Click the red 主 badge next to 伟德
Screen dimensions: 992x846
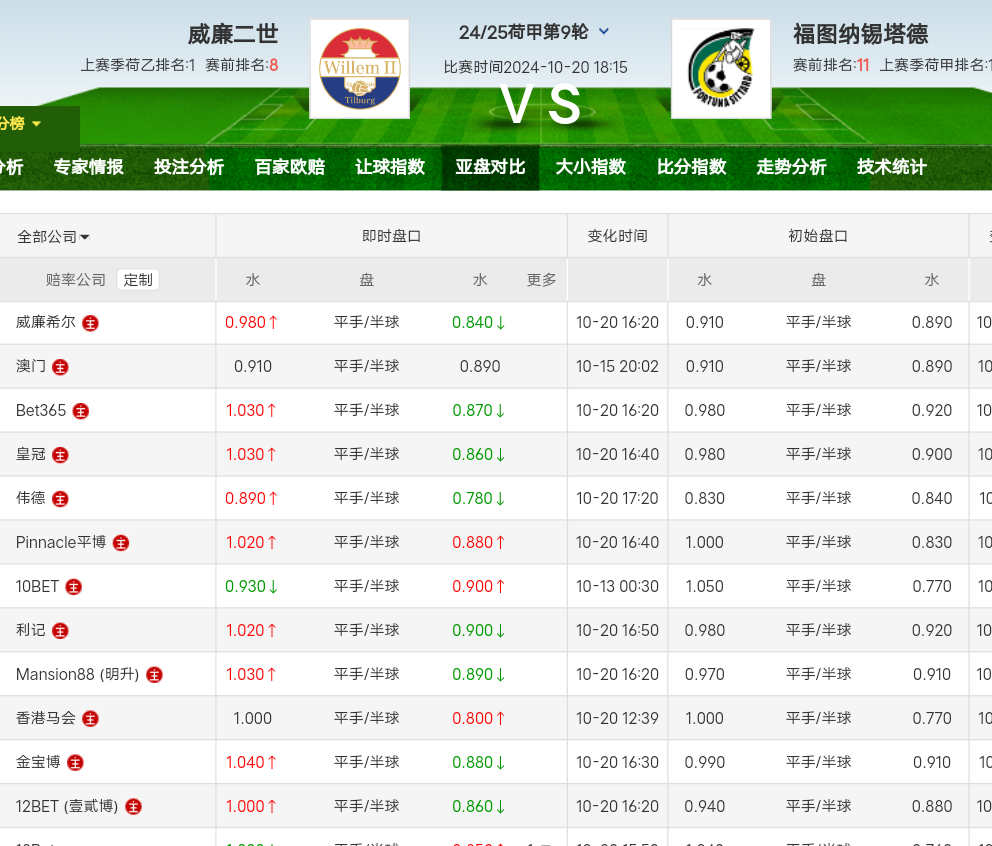[60, 499]
